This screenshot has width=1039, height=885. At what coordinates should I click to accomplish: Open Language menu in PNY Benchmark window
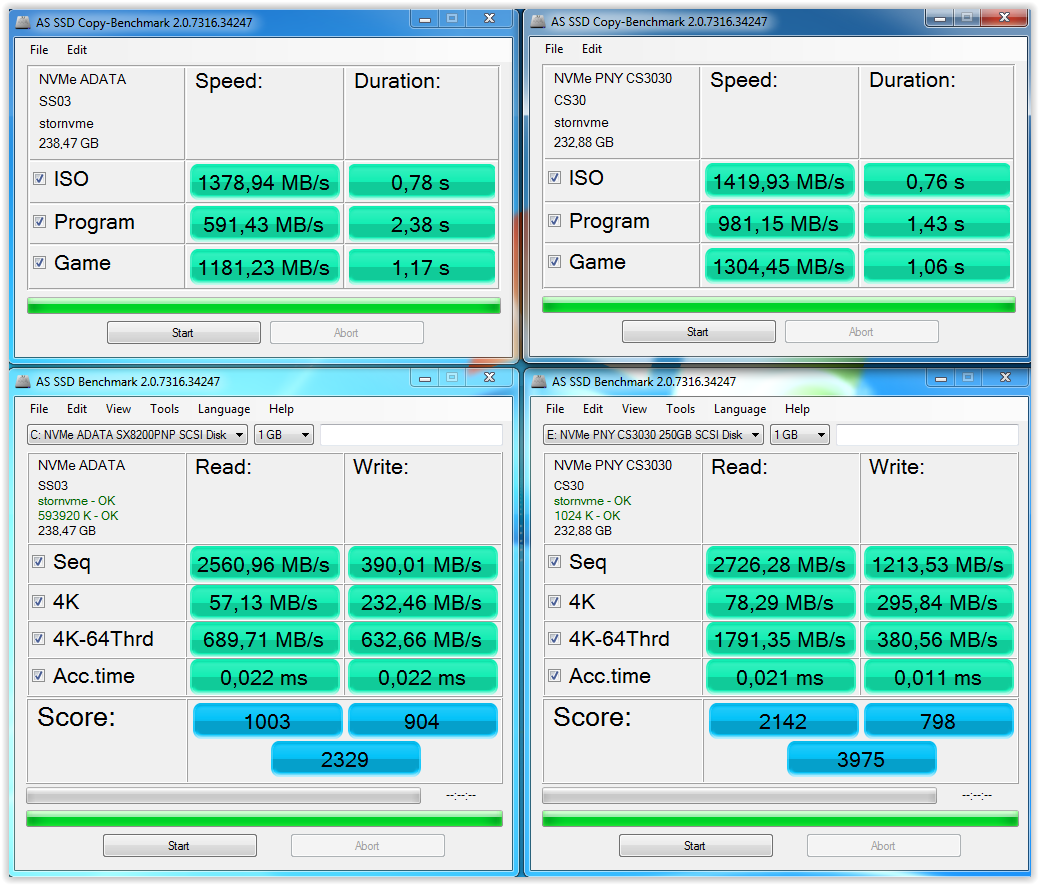pos(740,409)
